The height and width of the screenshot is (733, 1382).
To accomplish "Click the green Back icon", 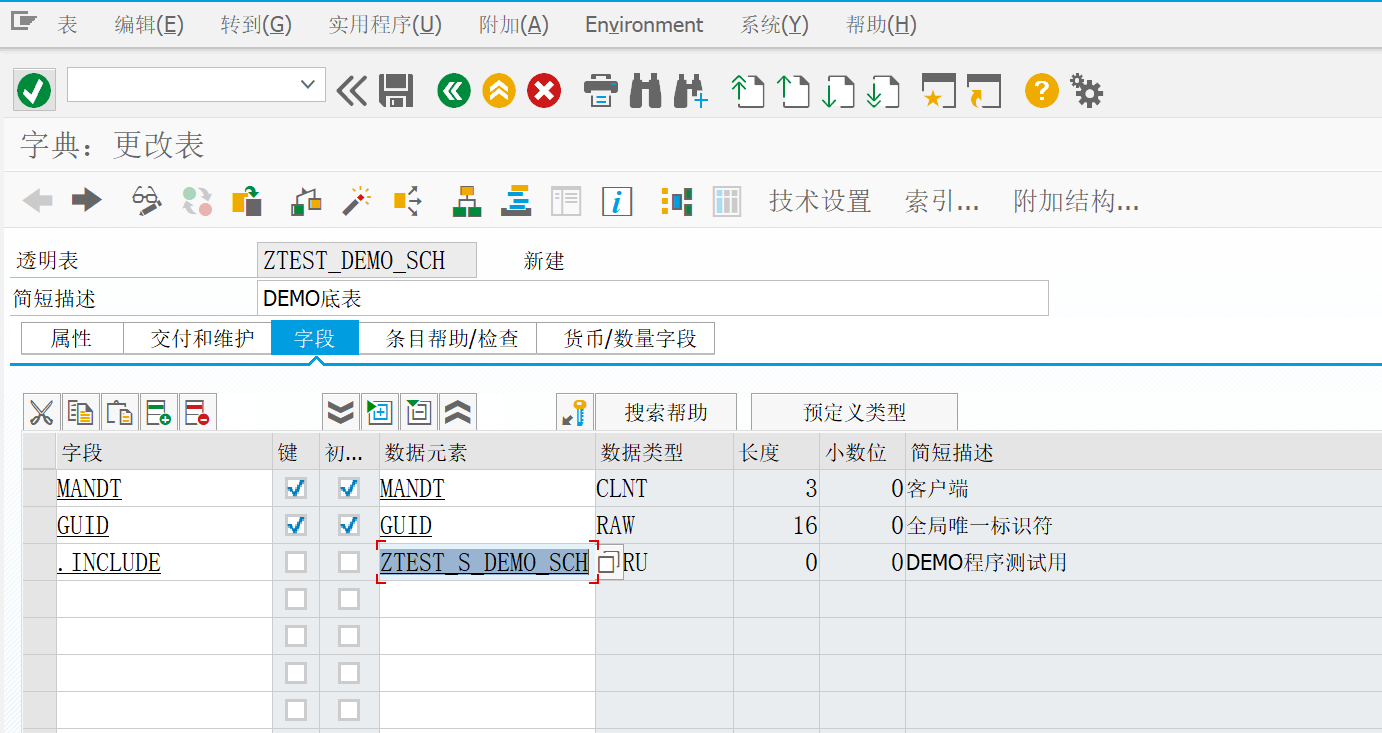I will click(454, 92).
